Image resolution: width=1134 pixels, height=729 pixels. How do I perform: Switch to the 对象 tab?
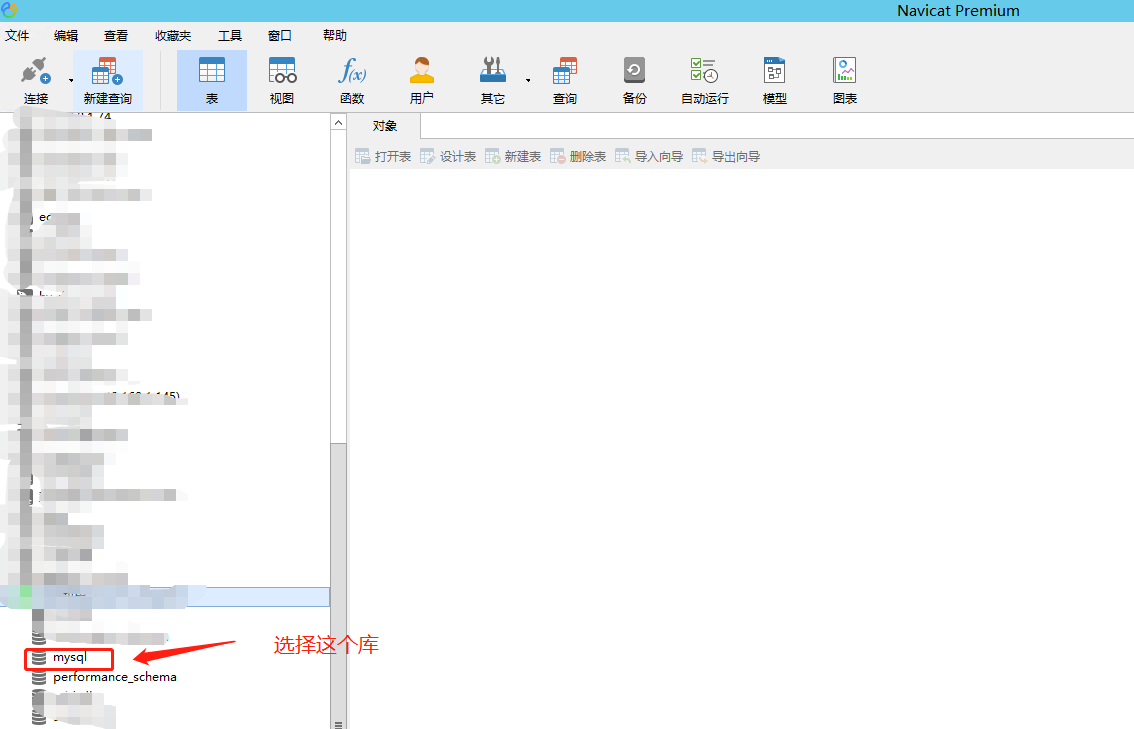coord(385,126)
